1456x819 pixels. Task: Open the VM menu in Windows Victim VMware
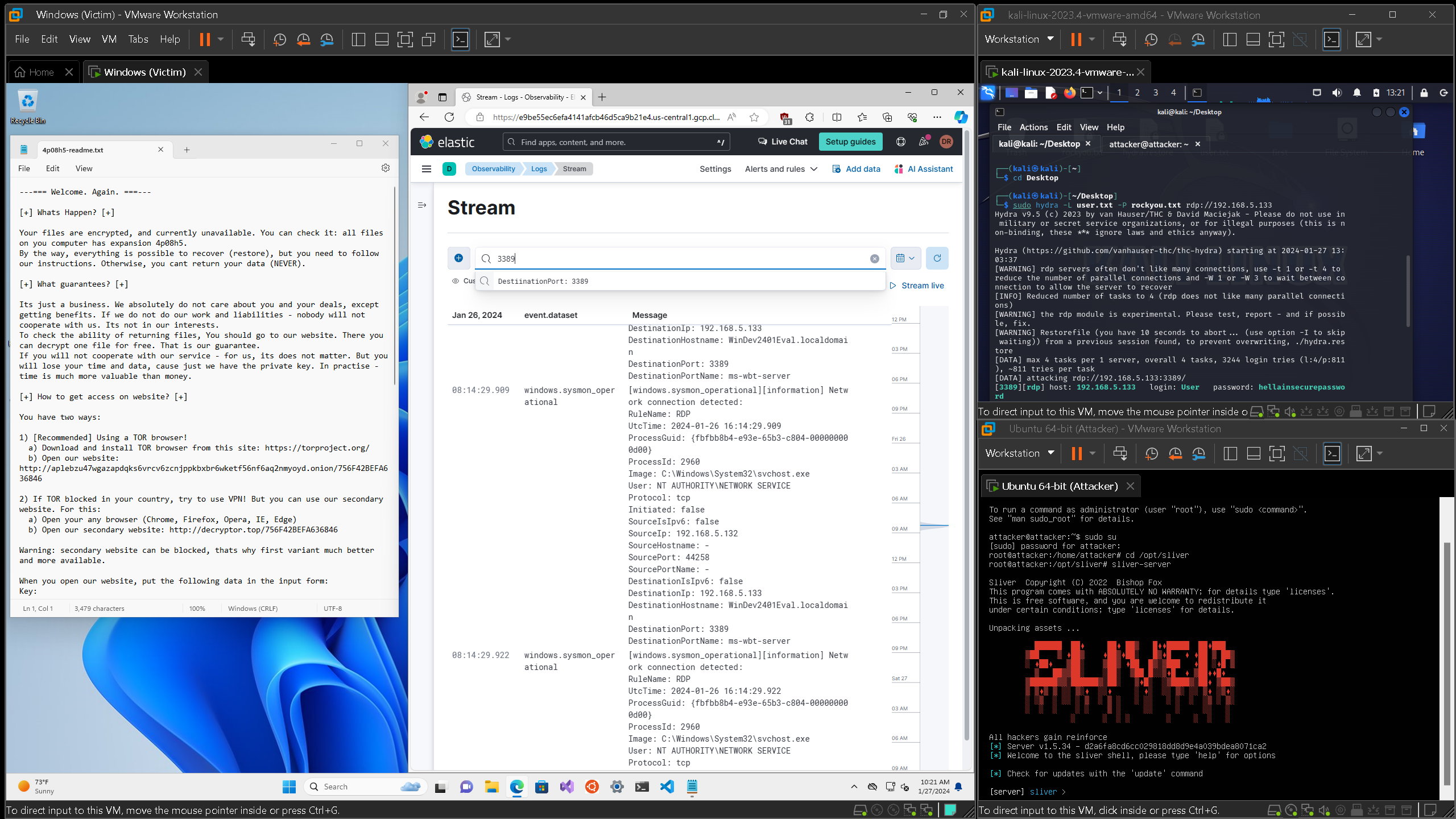click(x=109, y=39)
